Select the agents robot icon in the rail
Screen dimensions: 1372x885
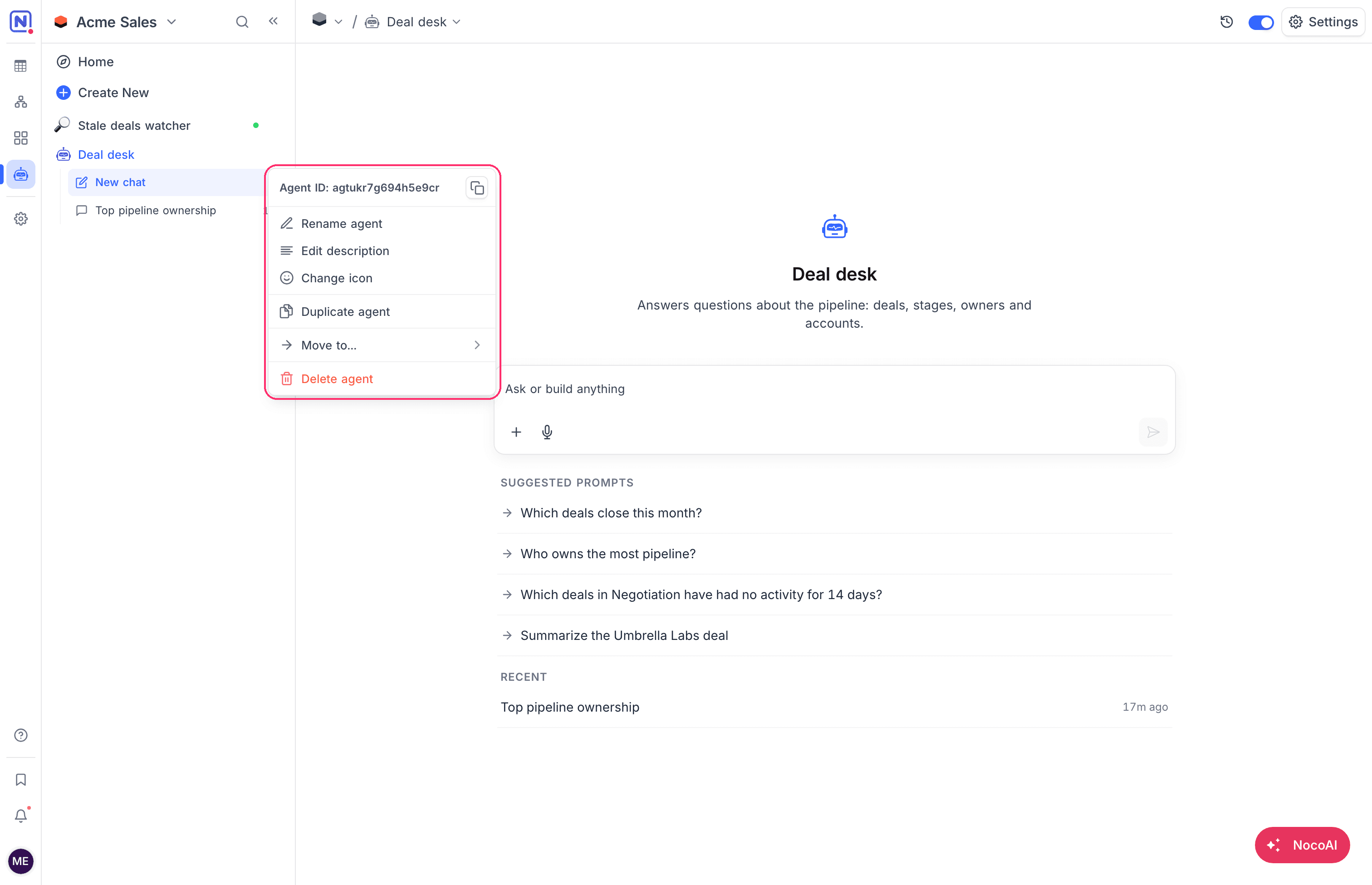click(21, 174)
